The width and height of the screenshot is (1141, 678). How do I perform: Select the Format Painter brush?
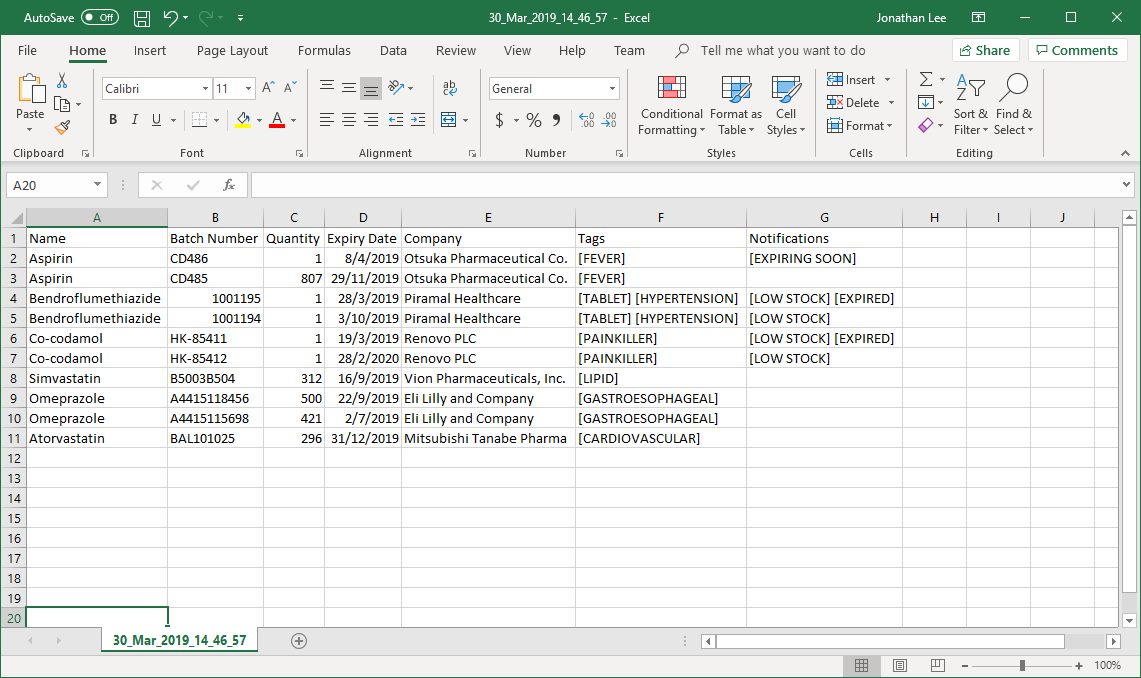(x=62, y=127)
